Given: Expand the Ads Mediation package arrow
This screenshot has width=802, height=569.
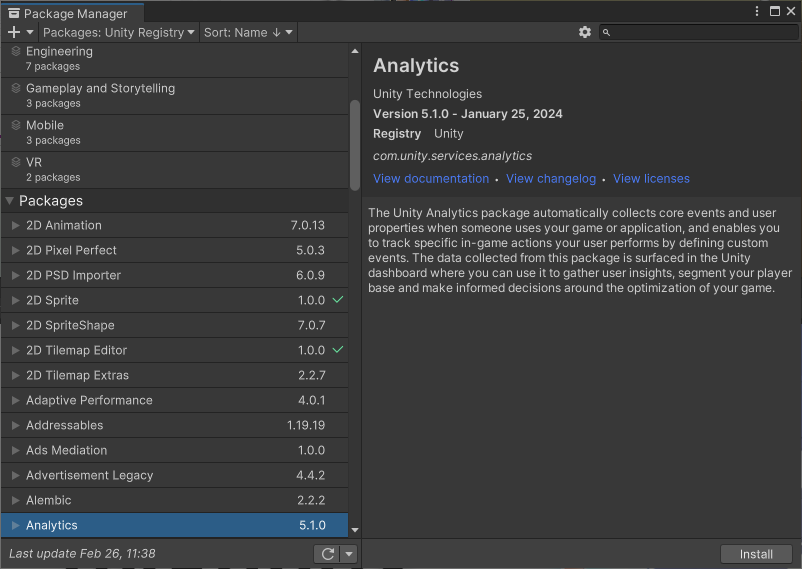Looking at the screenshot, I should tap(15, 450).
